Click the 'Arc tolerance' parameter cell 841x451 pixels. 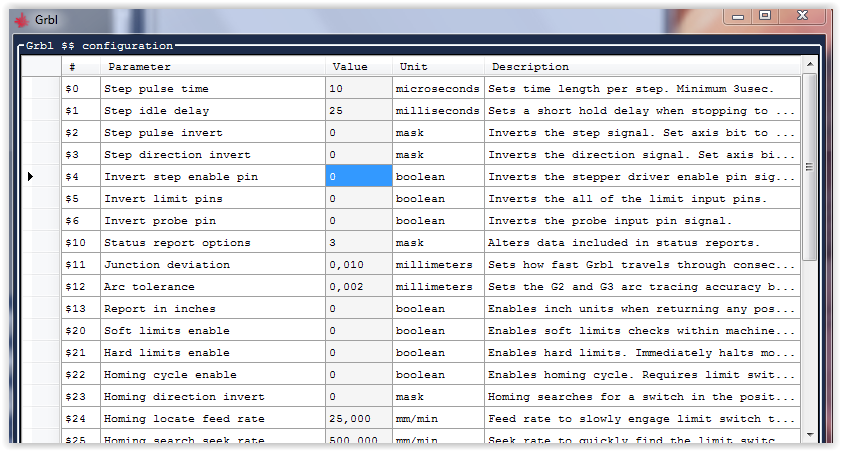(213, 286)
